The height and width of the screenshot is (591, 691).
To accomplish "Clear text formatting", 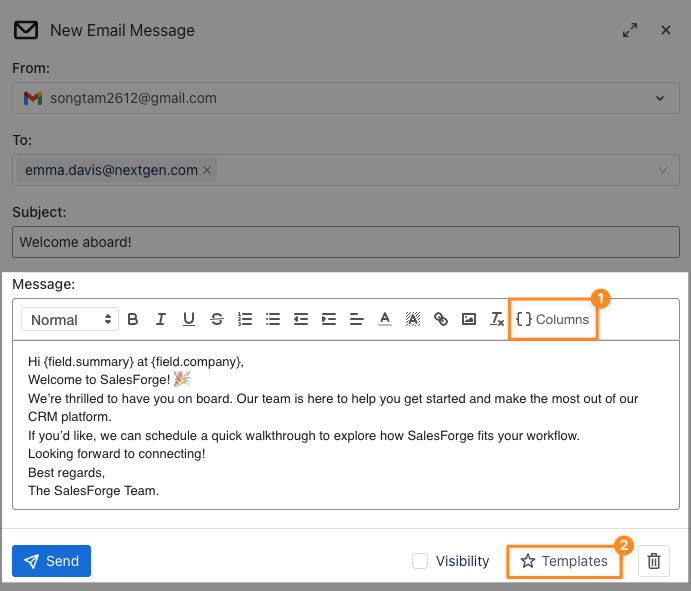I will pos(497,320).
